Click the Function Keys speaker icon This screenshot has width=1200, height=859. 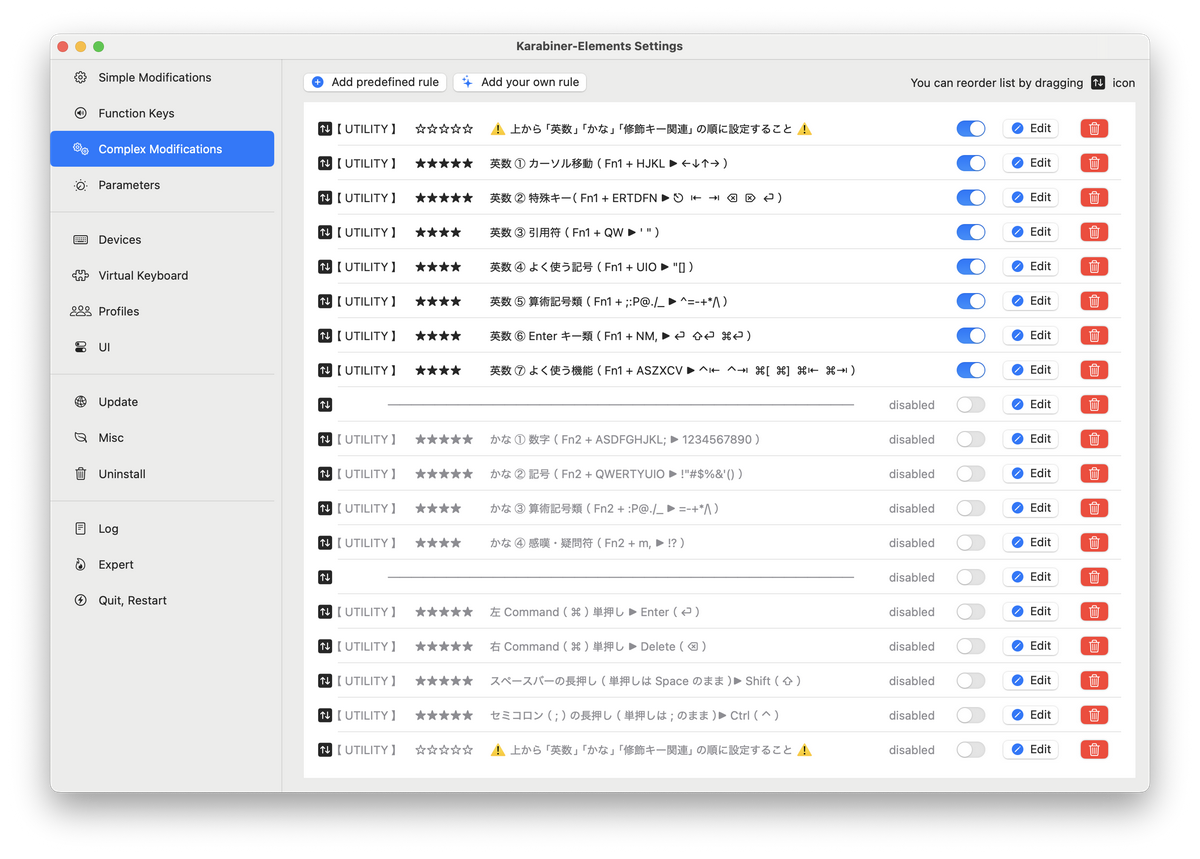pos(81,113)
